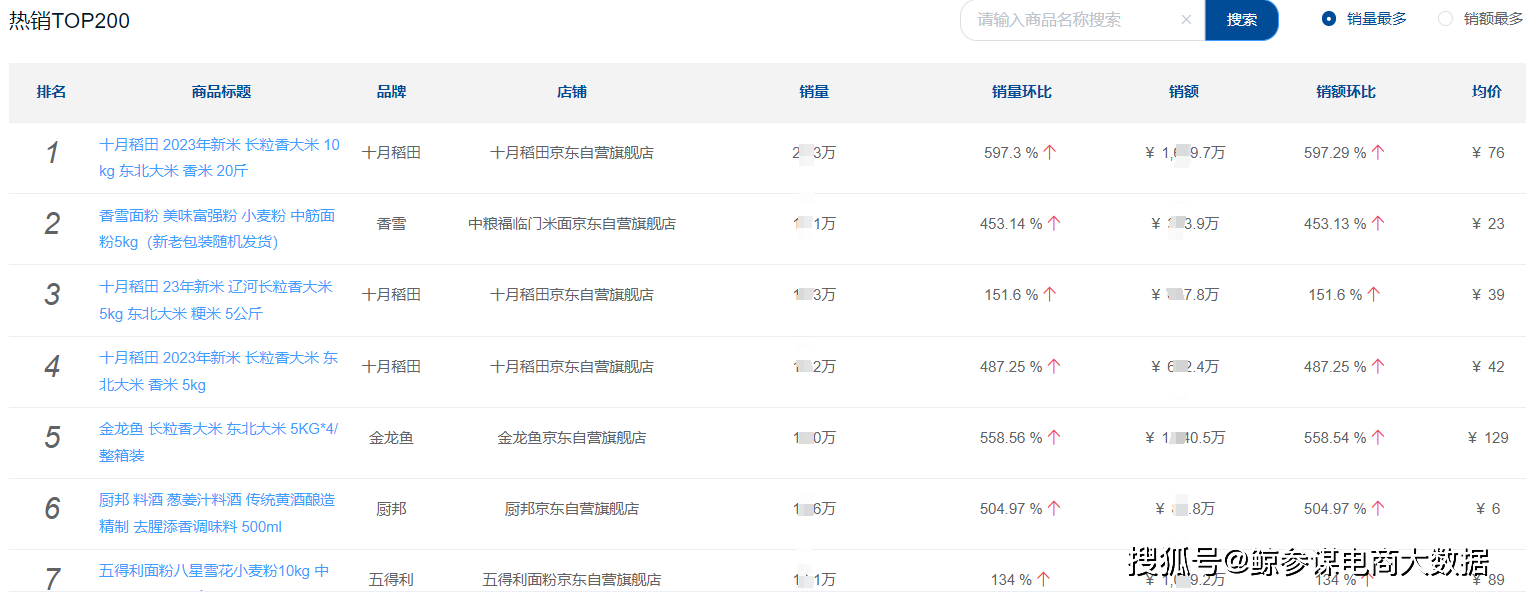Screen dimensions: 1526x594
Task: Open the 五得利面粉八星雪花小麦粉 product link
Action: pos(214,572)
